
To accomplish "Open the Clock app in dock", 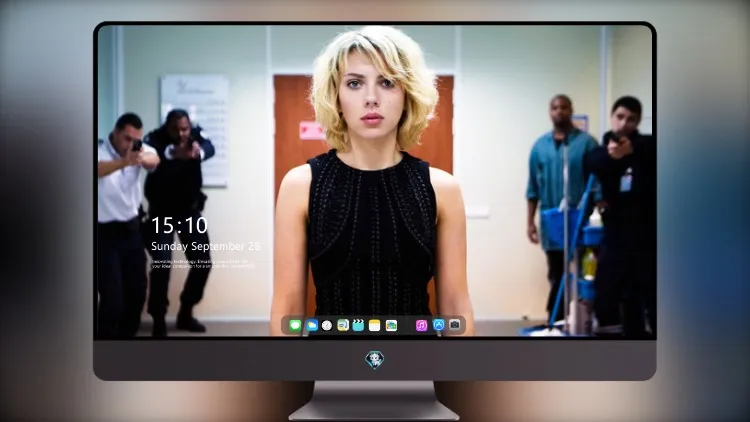I will [327, 325].
